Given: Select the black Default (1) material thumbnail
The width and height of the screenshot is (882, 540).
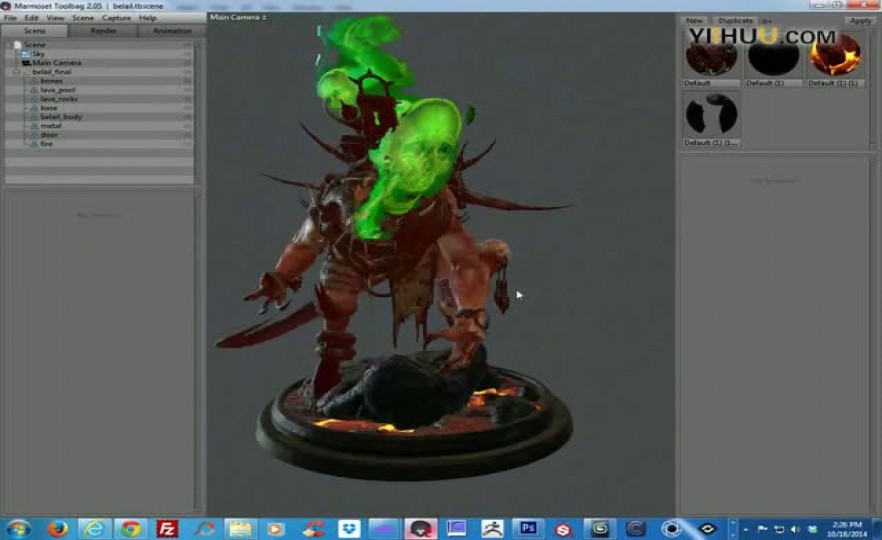Looking at the screenshot, I should click(x=774, y=57).
